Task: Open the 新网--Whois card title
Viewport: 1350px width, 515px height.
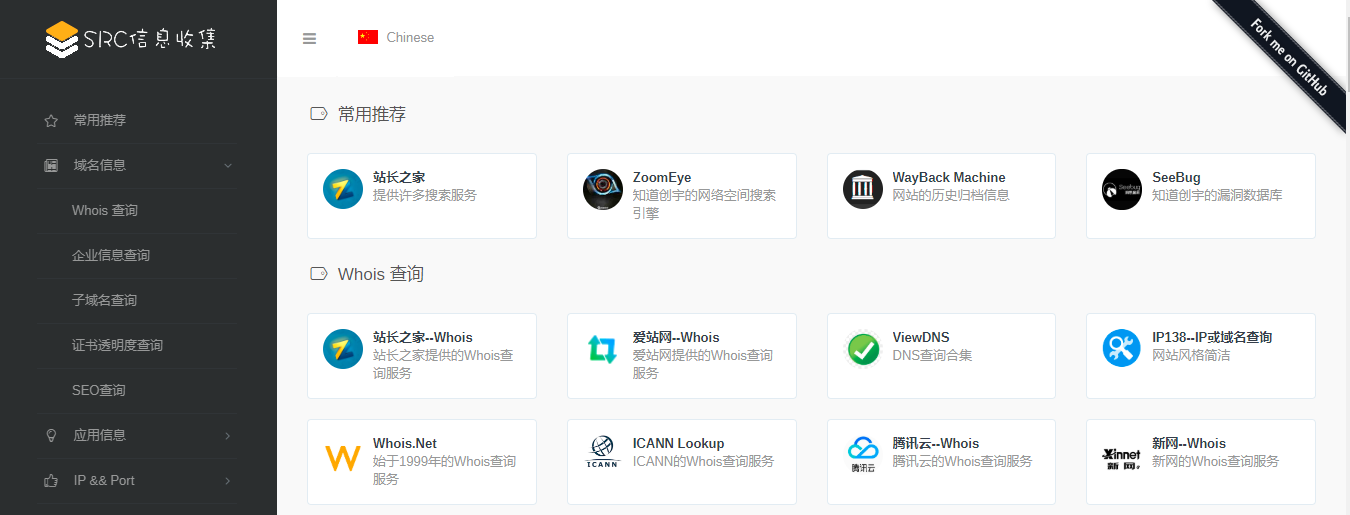Action: (x=1189, y=443)
